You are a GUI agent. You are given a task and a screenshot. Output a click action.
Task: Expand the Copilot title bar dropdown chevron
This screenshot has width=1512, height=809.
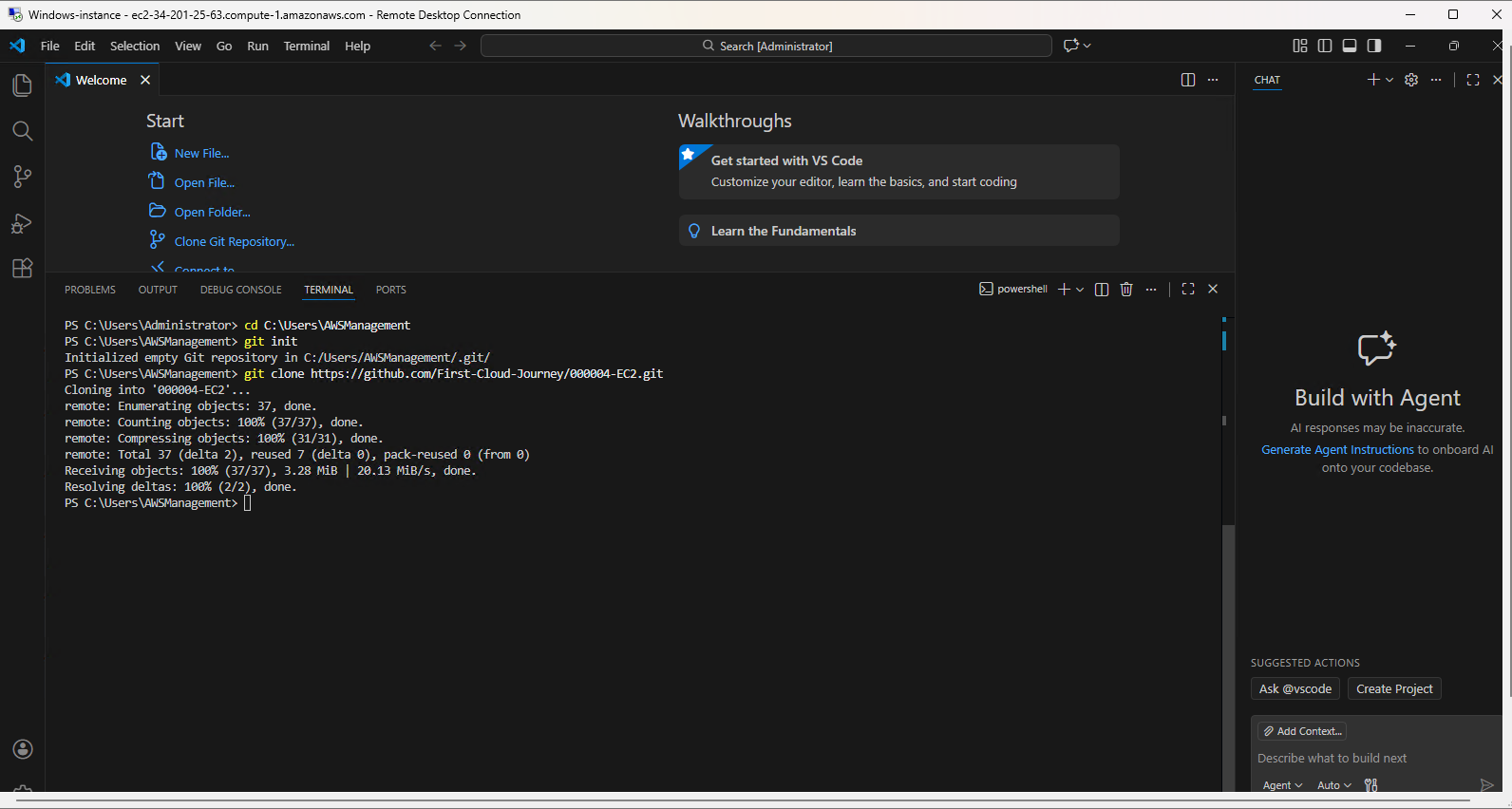pos(1087,46)
